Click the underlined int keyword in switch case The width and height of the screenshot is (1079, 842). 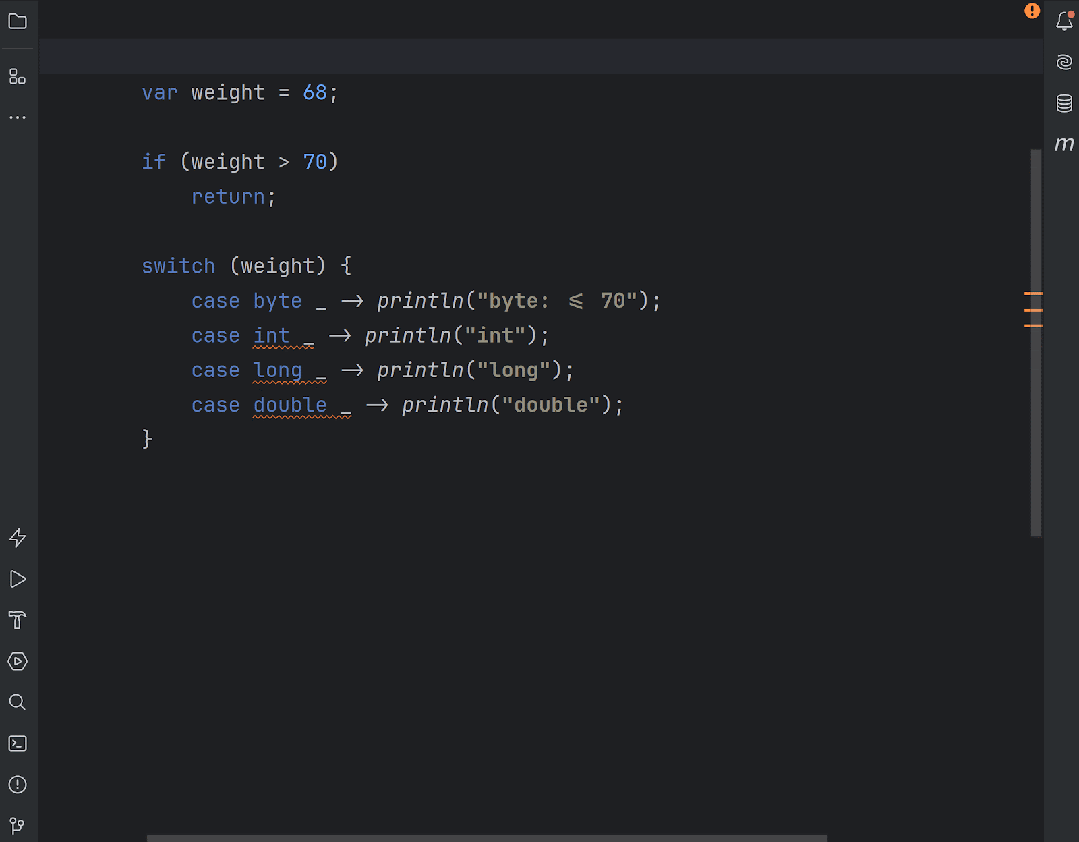click(270, 335)
